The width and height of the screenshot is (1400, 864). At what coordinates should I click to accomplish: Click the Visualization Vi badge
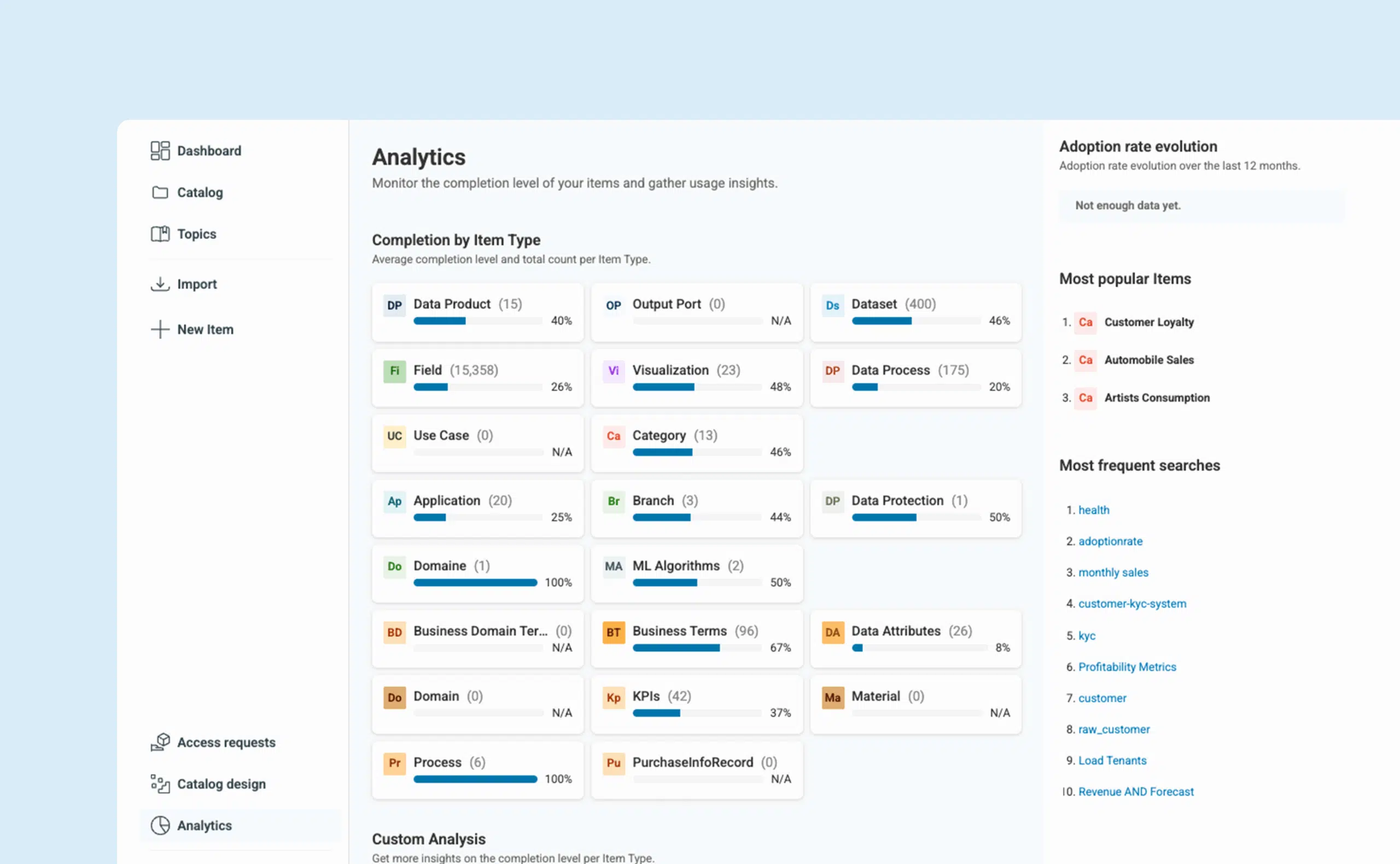tap(614, 371)
